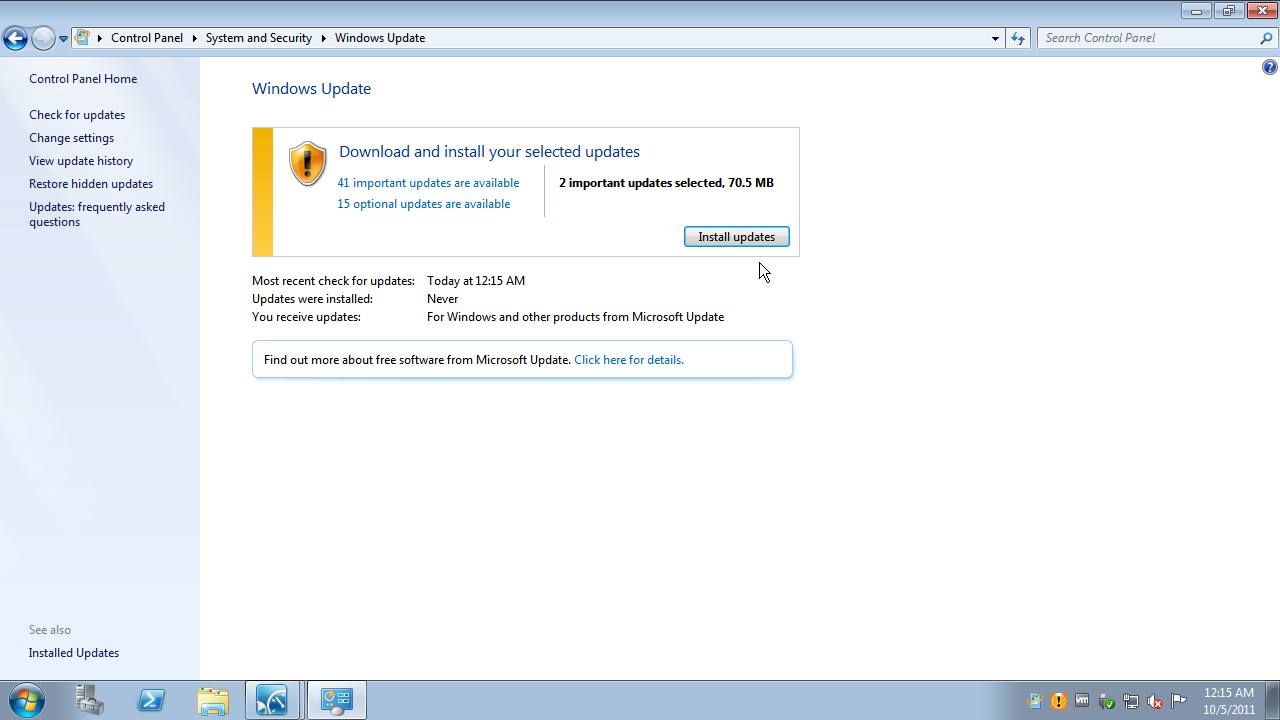Viewport: 1280px width, 720px height.
Task: Click Check for updates
Action: (x=77, y=115)
